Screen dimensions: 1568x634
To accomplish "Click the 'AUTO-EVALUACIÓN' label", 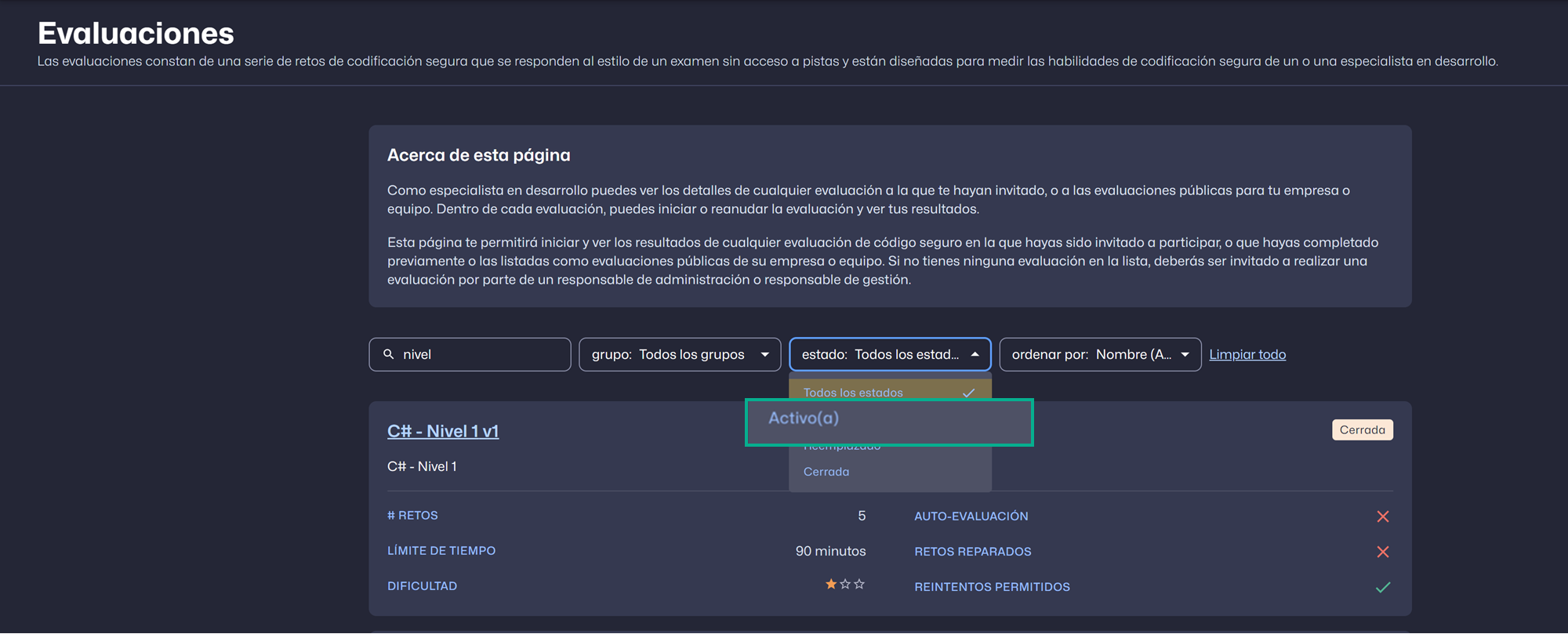I will pyautogui.click(x=971, y=516).
